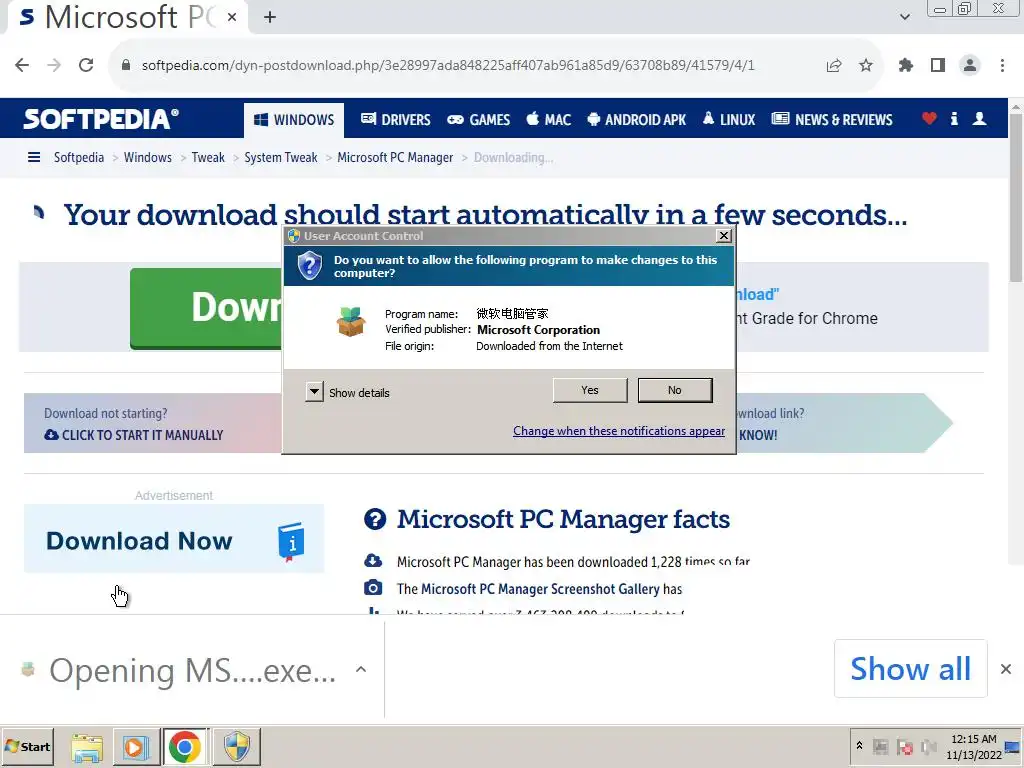Viewport: 1024px width, 768px height.
Task: Click the green Download button
Action: (206, 308)
